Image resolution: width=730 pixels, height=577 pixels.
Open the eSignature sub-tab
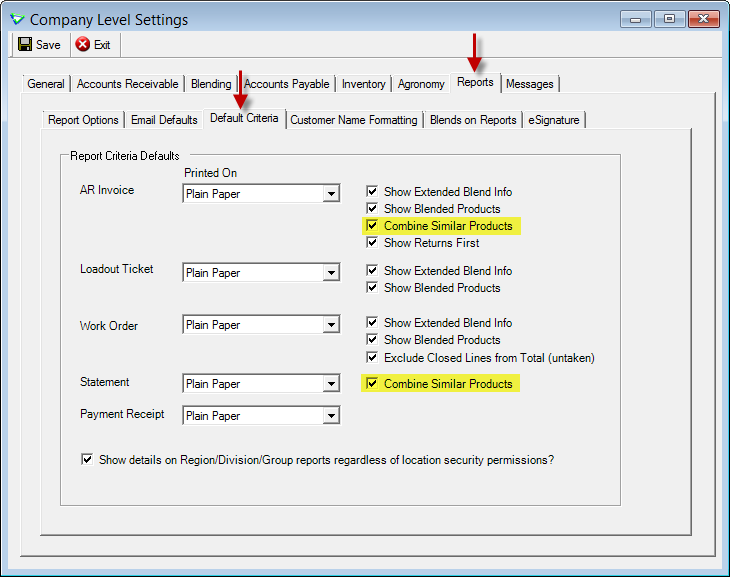554,120
